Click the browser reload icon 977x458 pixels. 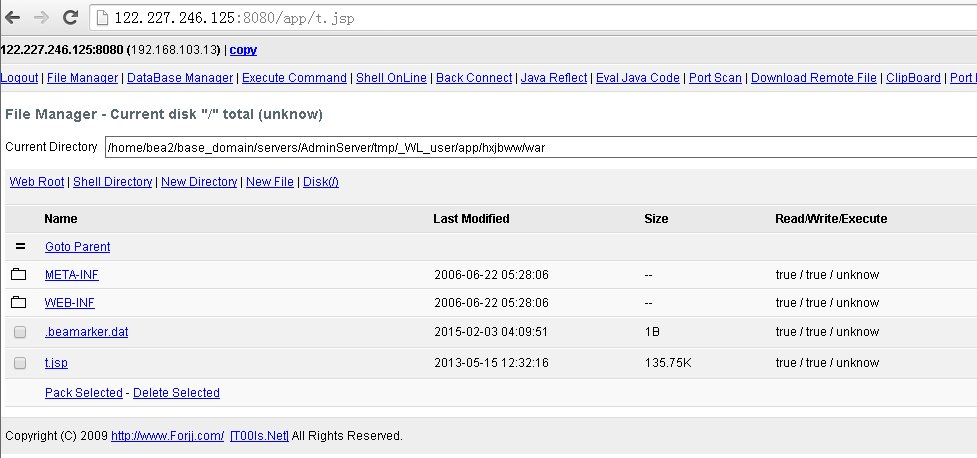(71, 17)
